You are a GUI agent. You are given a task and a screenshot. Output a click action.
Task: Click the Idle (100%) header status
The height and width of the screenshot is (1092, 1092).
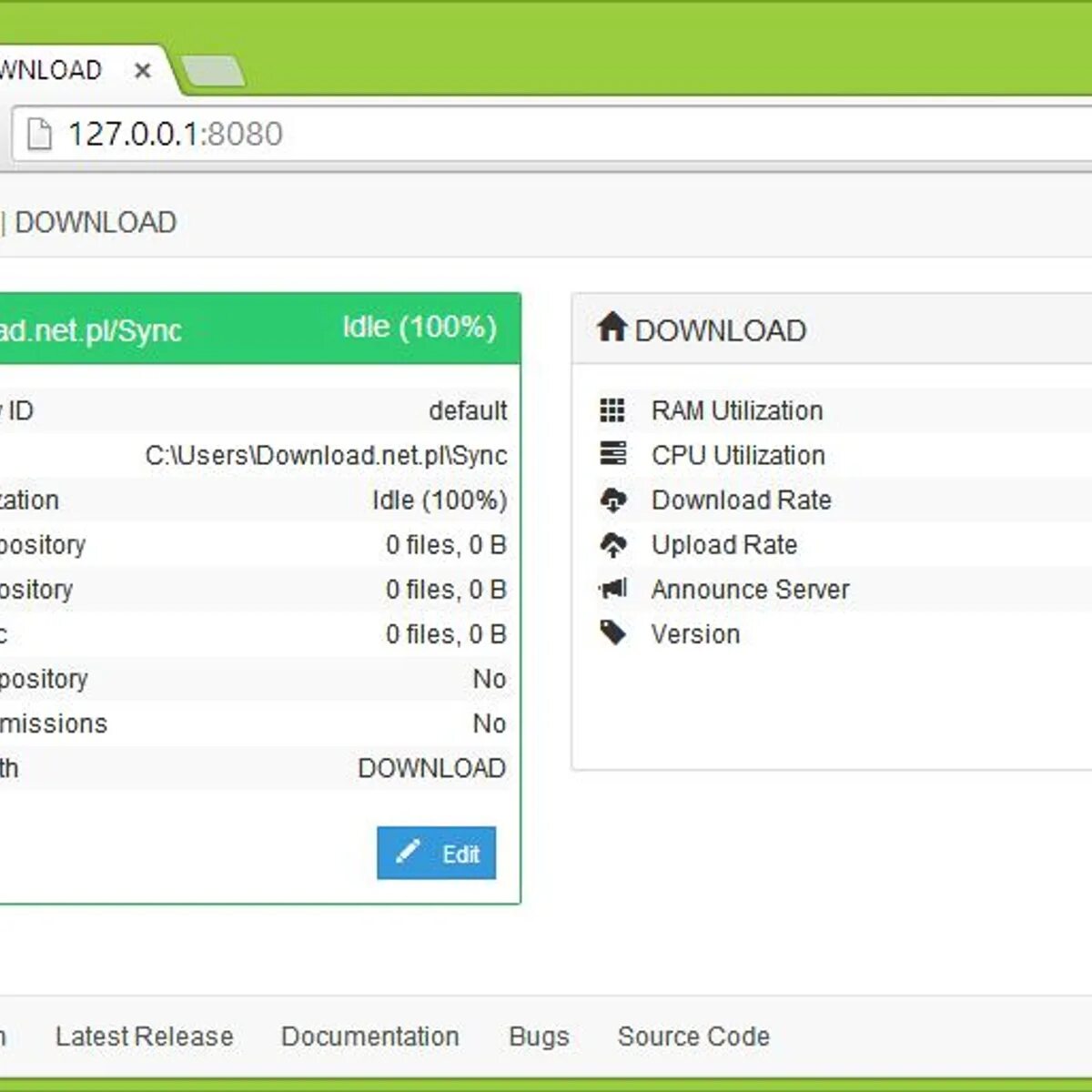(420, 327)
